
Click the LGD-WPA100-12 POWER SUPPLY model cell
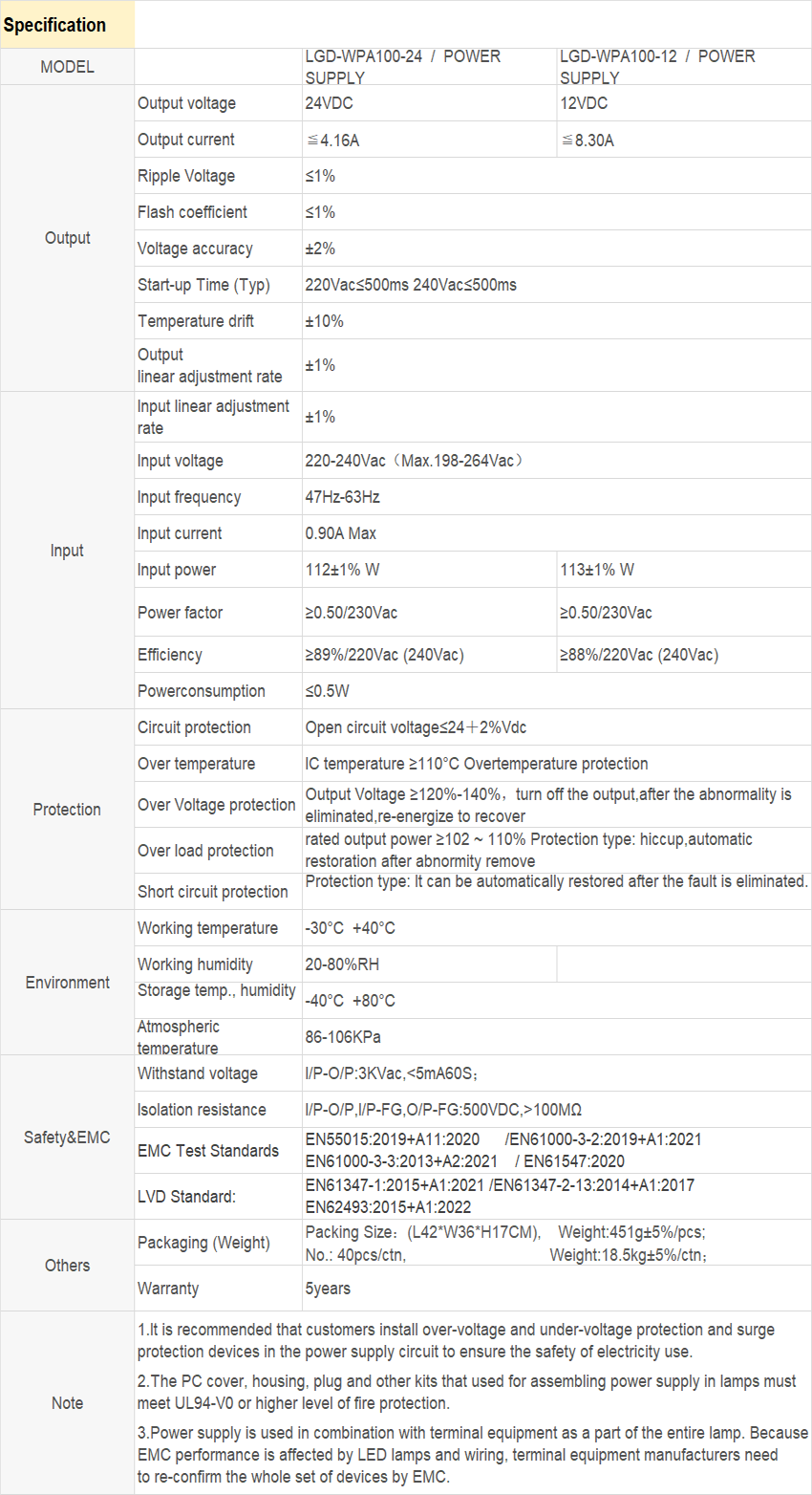[x=684, y=67]
